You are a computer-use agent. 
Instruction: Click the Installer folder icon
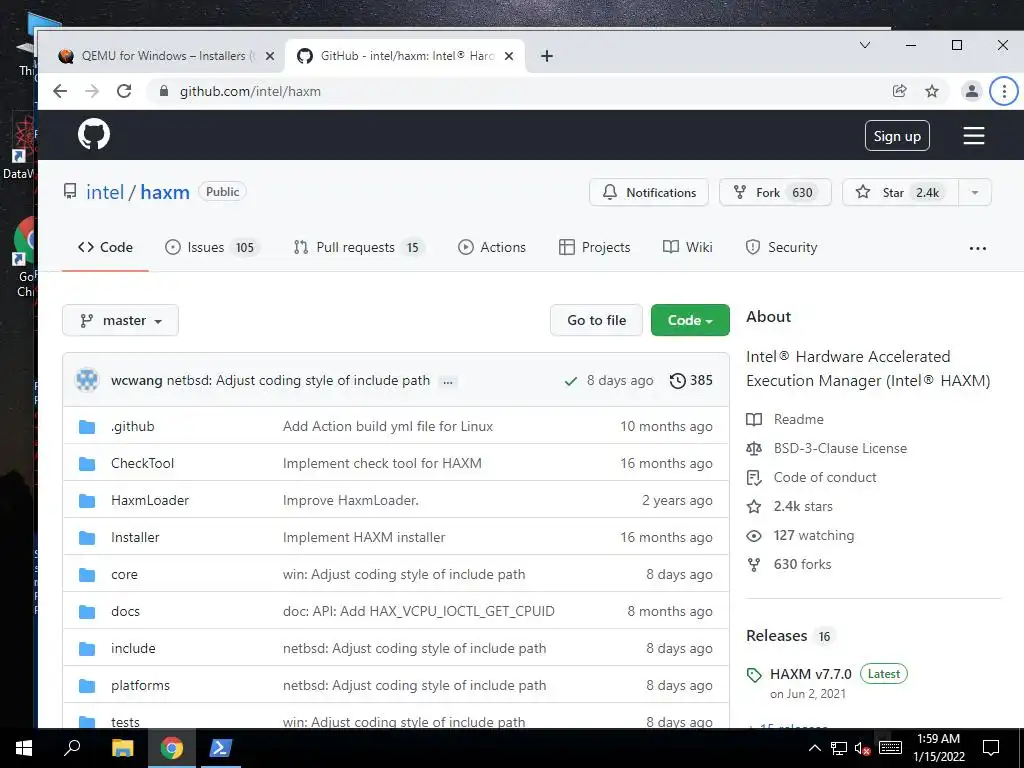(x=87, y=537)
